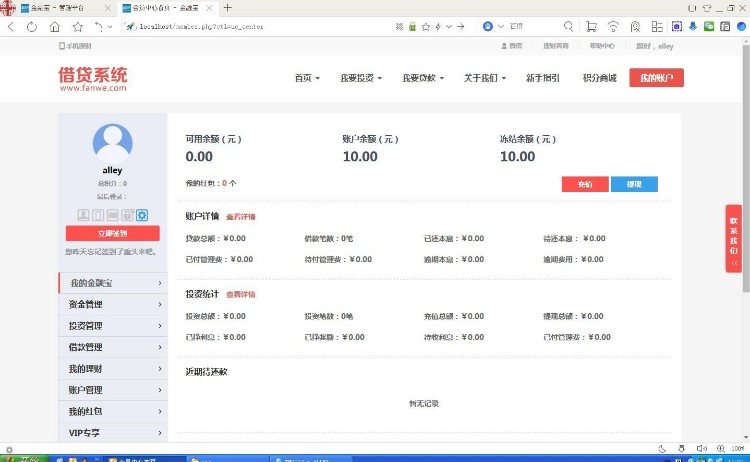Click the go arrow at address bar end
750x462 pixels.
pyautogui.click(x=461, y=27)
